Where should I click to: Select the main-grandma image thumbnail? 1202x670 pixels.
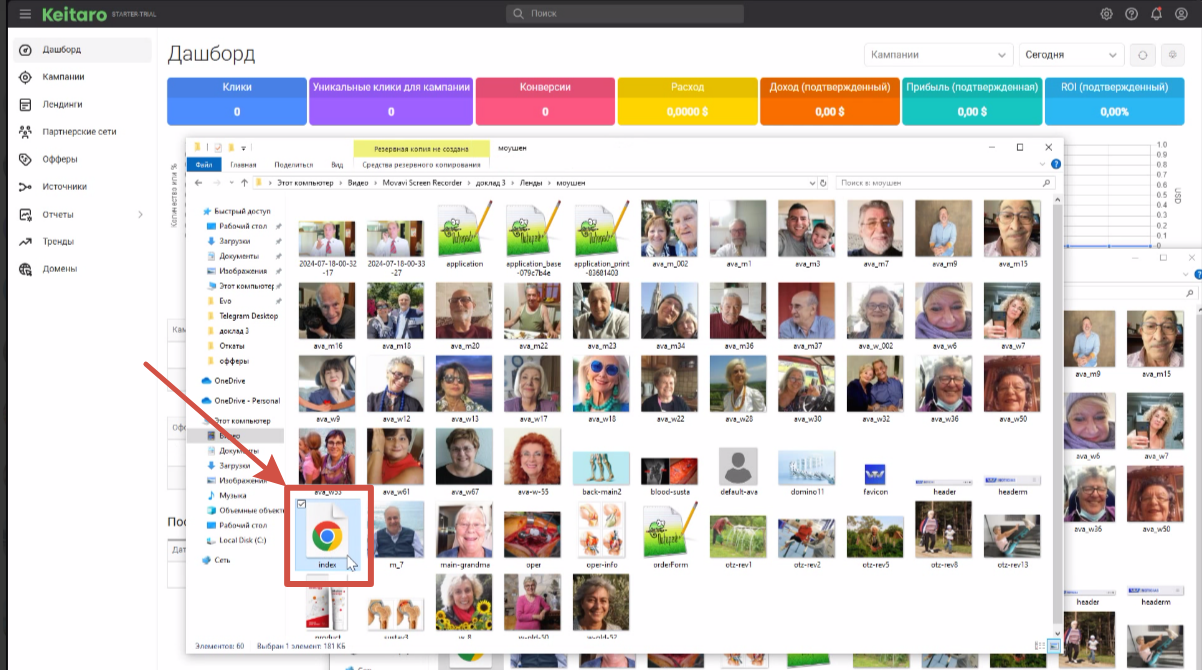[x=466, y=535]
